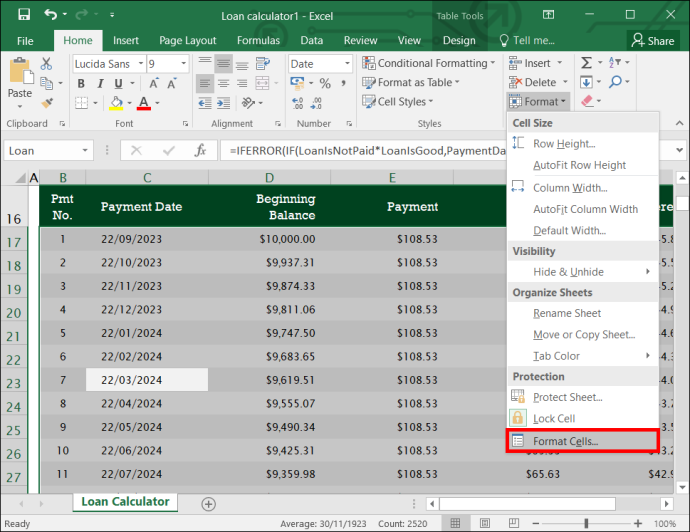Image resolution: width=690 pixels, height=532 pixels.
Task: Open the Lucida Sans font name dropdown
Action: click(x=141, y=64)
